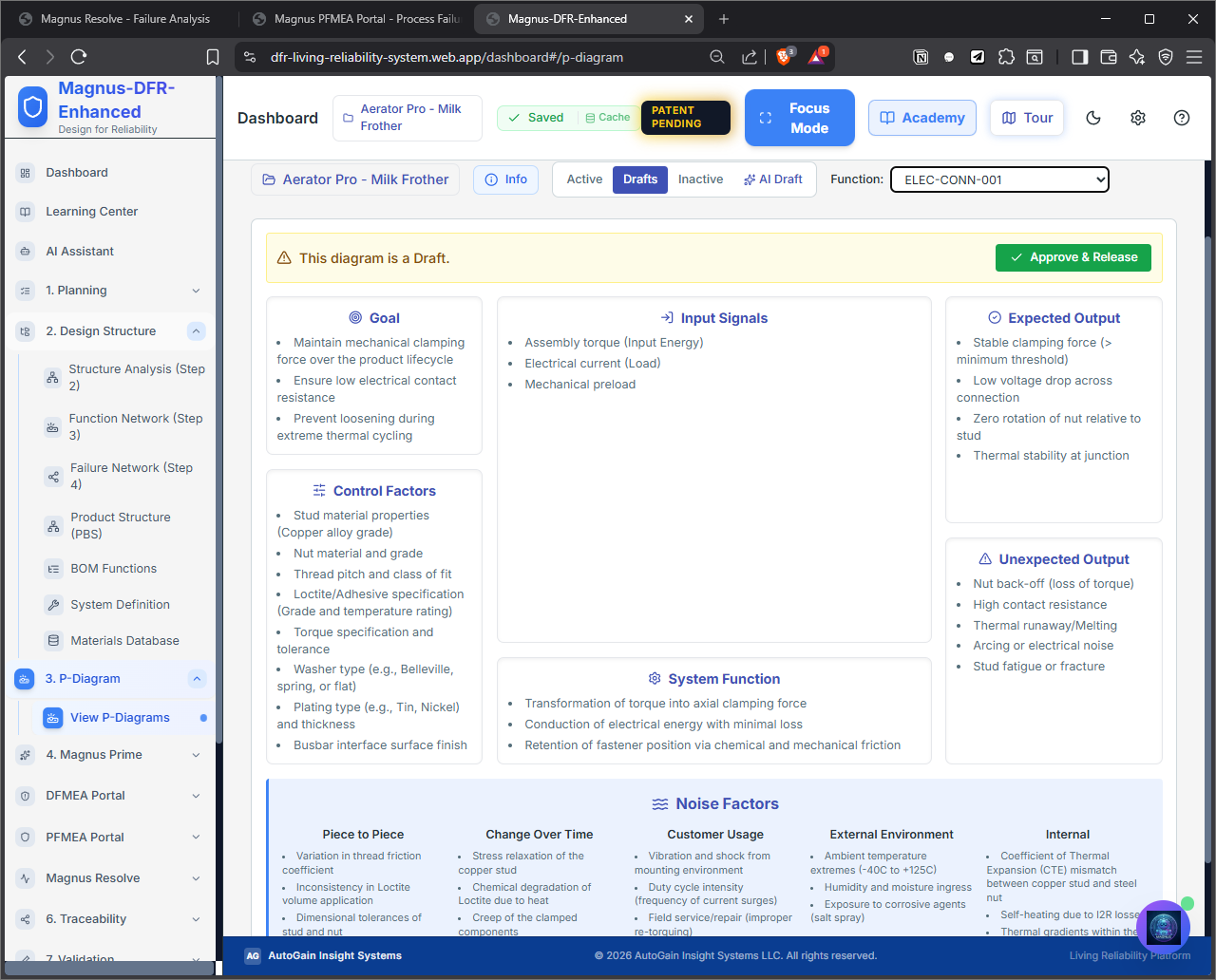Open the browser zoom magnifier icon
This screenshot has width=1216, height=980.
[717, 57]
